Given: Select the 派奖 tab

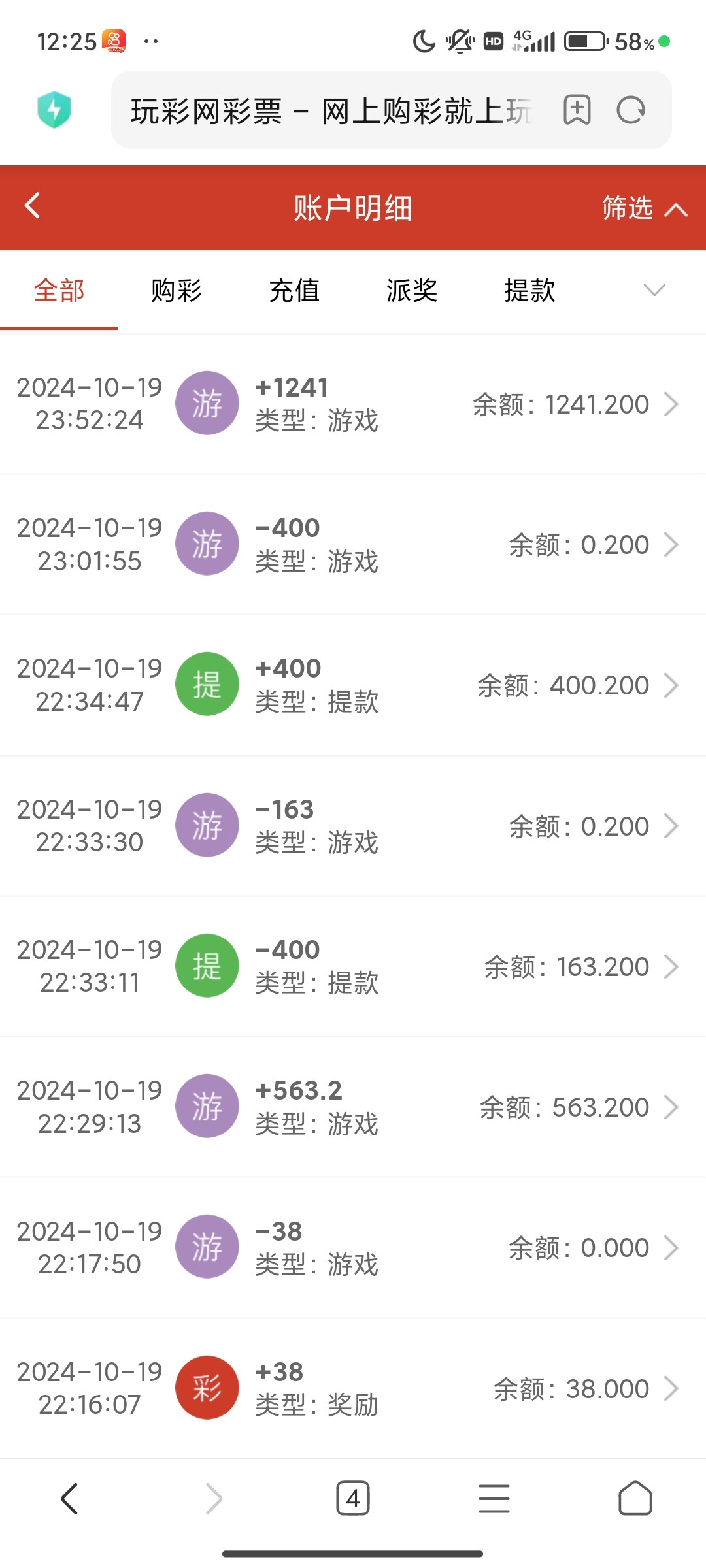Looking at the screenshot, I should 412,290.
